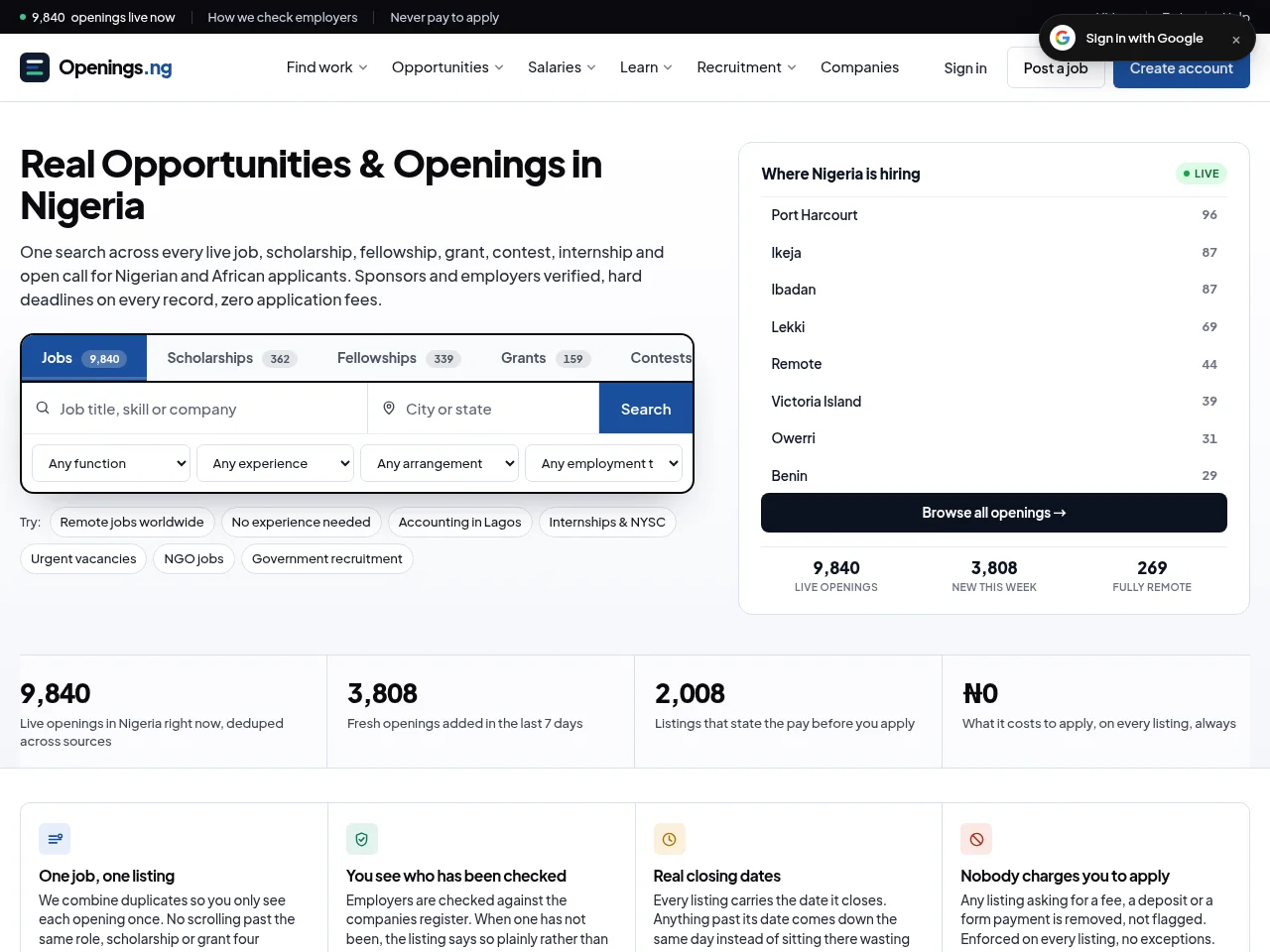The height and width of the screenshot is (952, 1270).
Task: Open the Any experience dropdown
Action: pyautogui.click(x=275, y=463)
